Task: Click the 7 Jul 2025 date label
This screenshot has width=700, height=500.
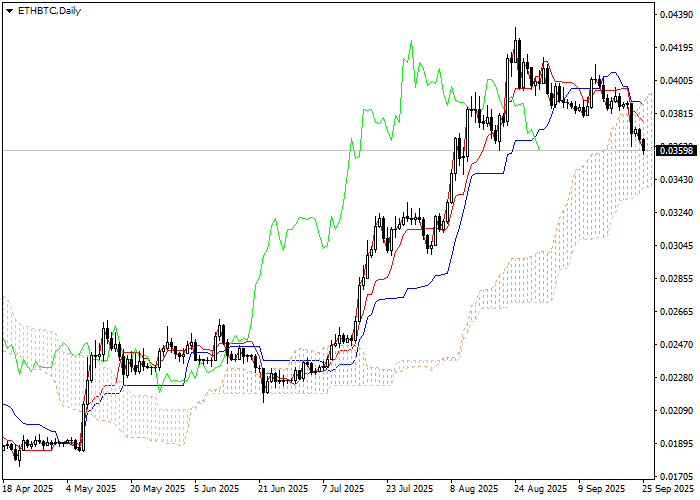Action: 345,489
